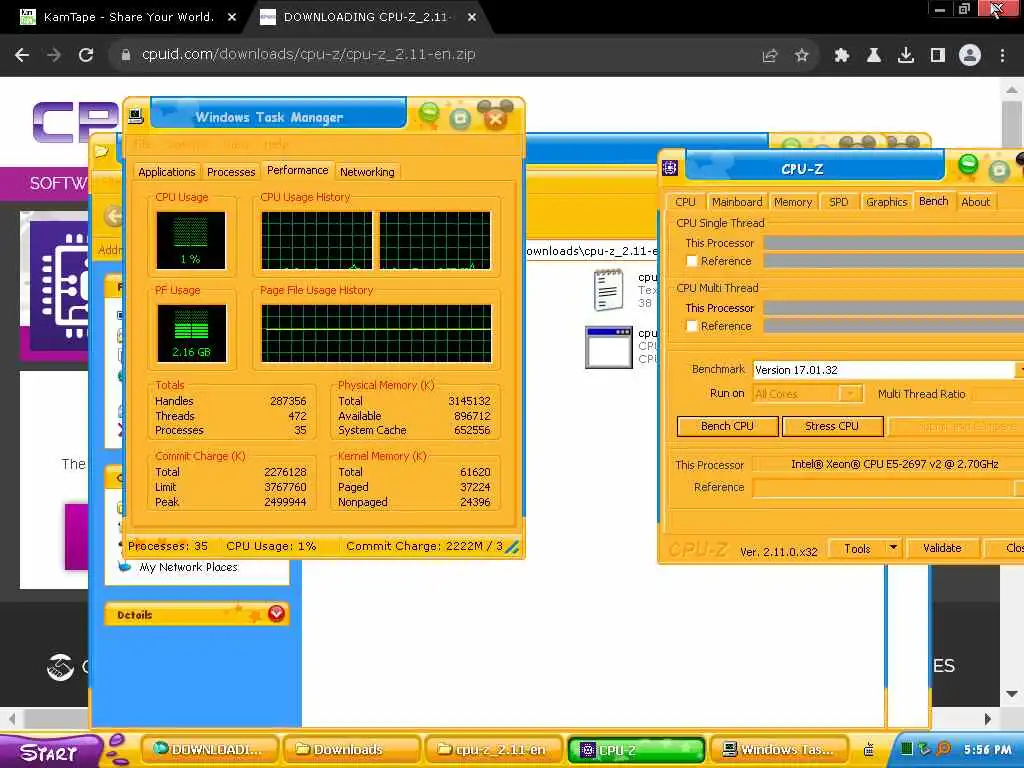Open SPD tab in CPU-Z
The image size is (1024, 768).
pyautogui.click(x=839, y=202)
